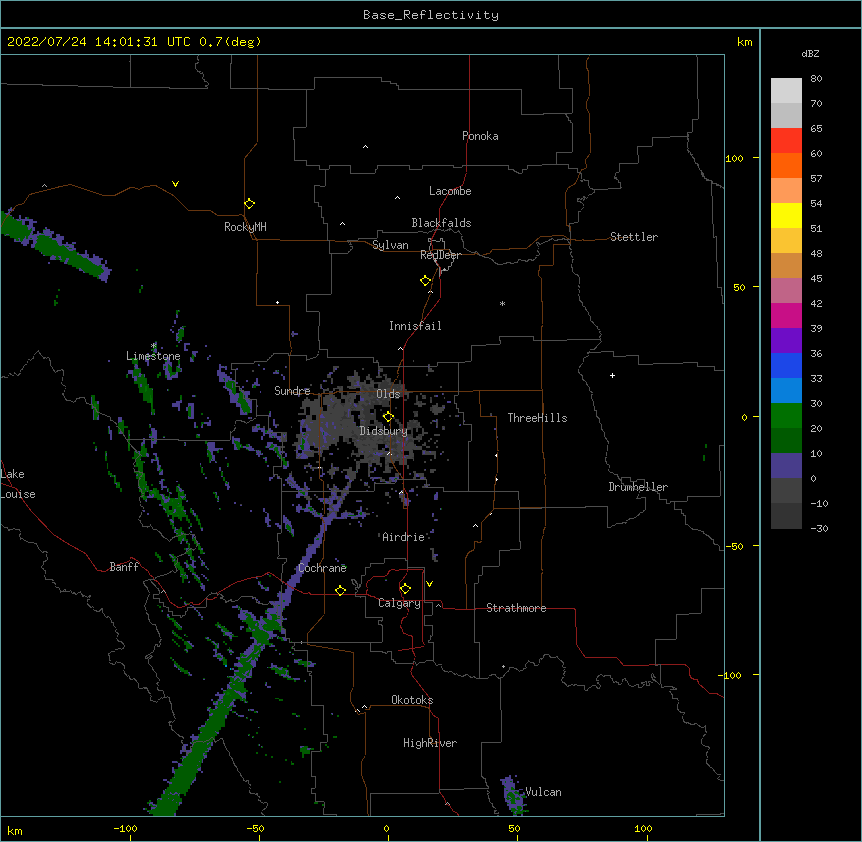
Task: Click the HighRiver label
Action: click(x=430, y=743)
